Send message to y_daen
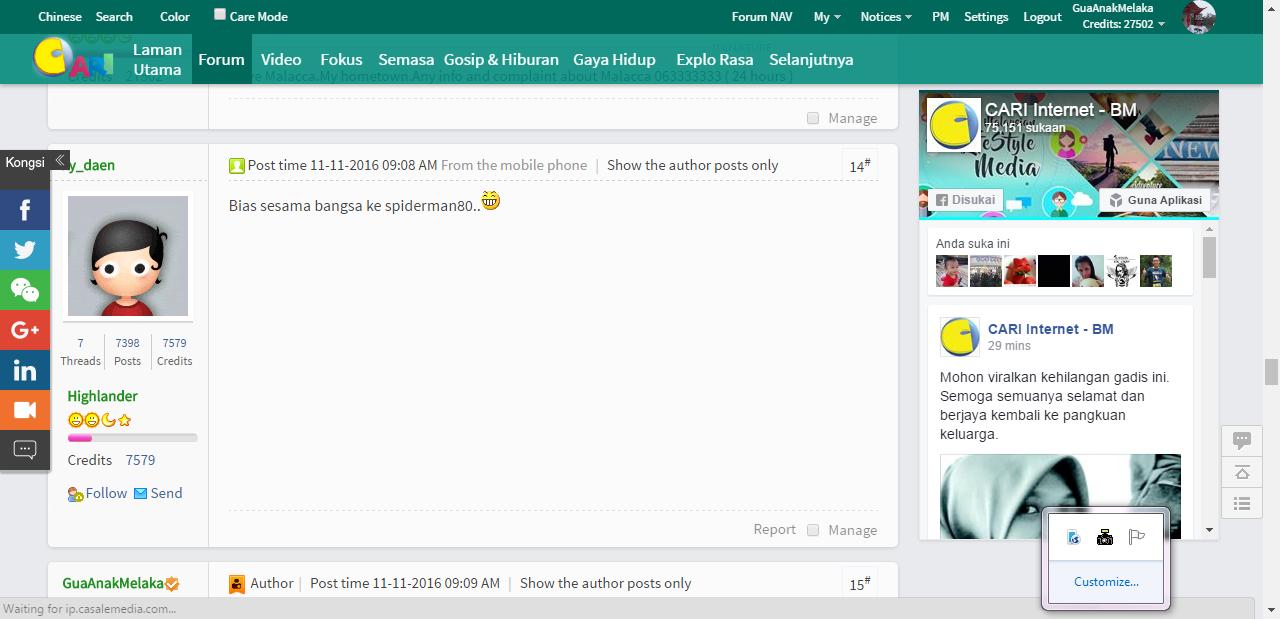The width and height of the screenshot is (1280, 619). (158, 493)
